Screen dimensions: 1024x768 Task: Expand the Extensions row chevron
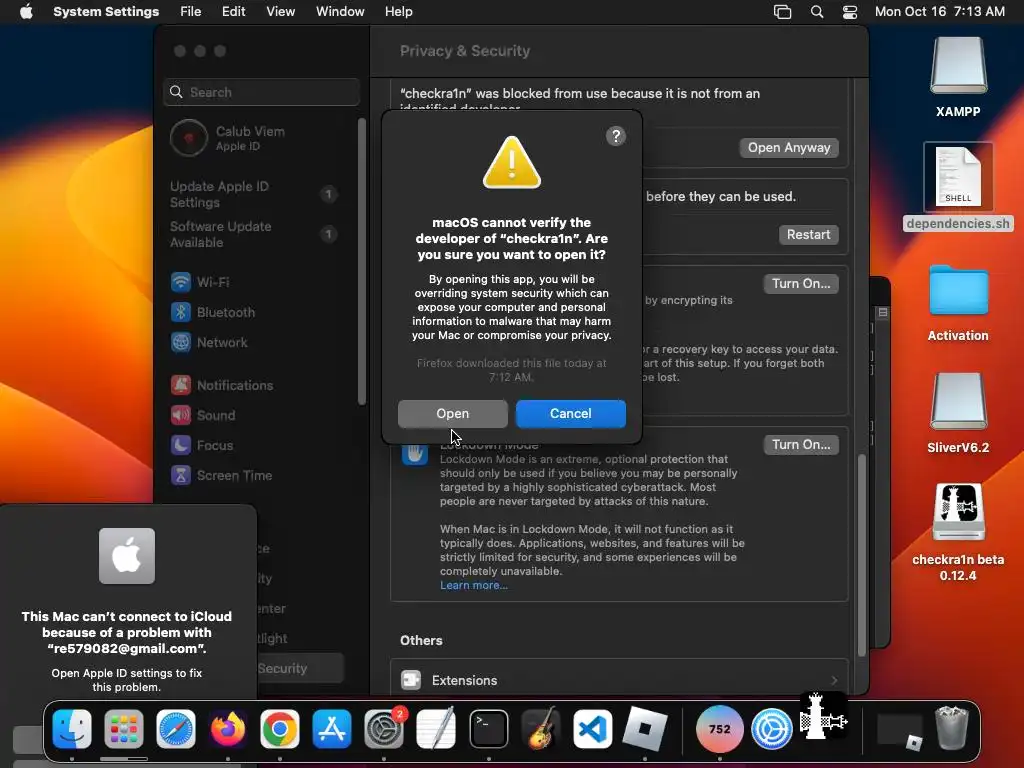pyautogui.click(x=834, y=680)
